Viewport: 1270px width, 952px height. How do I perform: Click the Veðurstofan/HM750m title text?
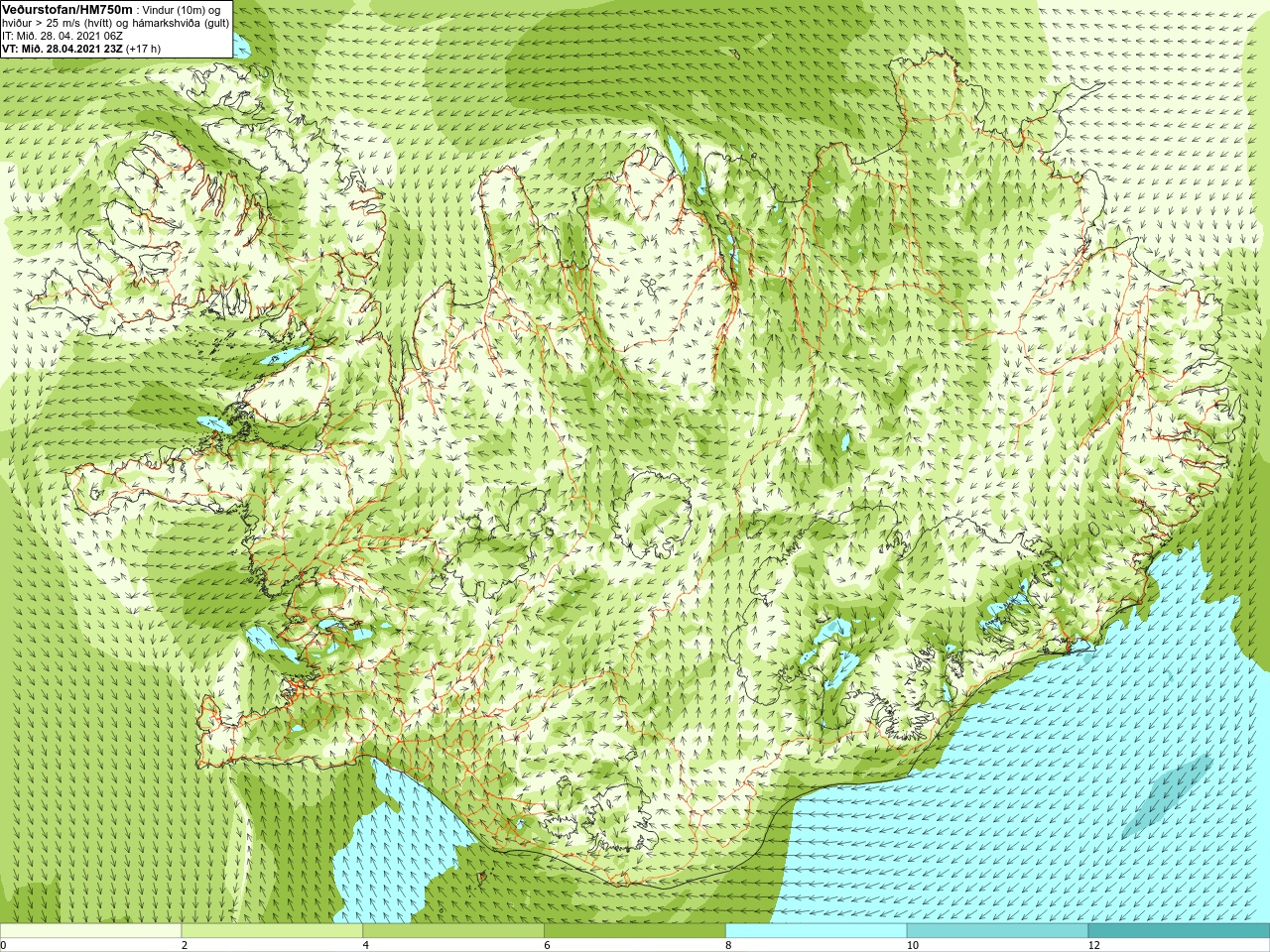[x=67, y=9]
